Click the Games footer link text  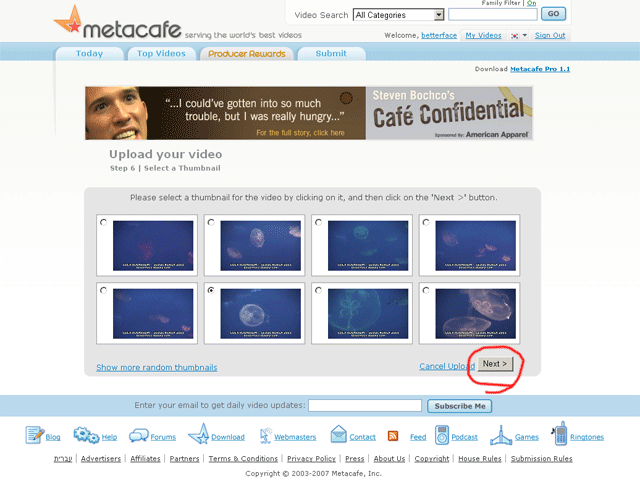click(527, 437)
